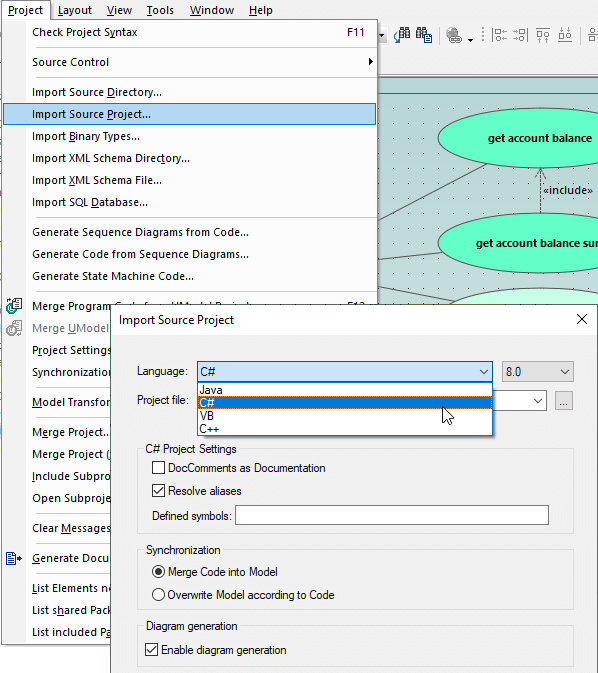Image resolution: width=598 pixels, height=673 pixels.
Task: Expand the Project file combo box
Action: [537, 400]
